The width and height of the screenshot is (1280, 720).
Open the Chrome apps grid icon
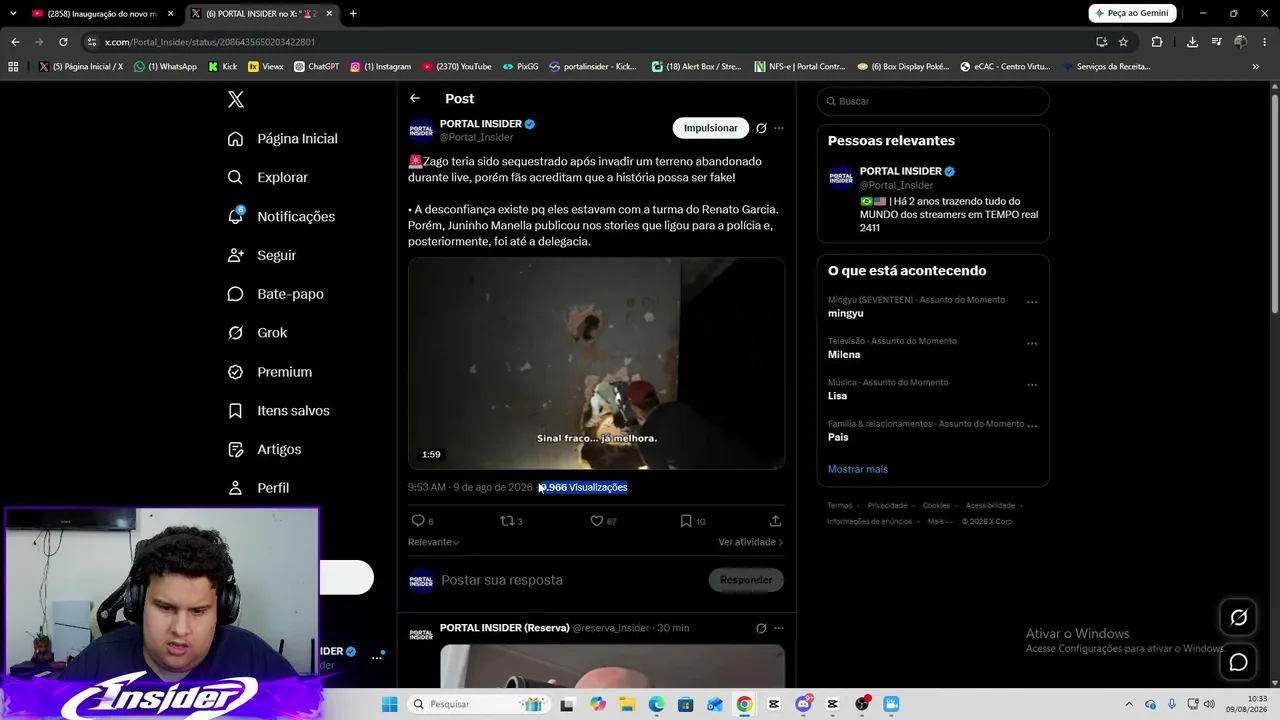tap(13, 67)
